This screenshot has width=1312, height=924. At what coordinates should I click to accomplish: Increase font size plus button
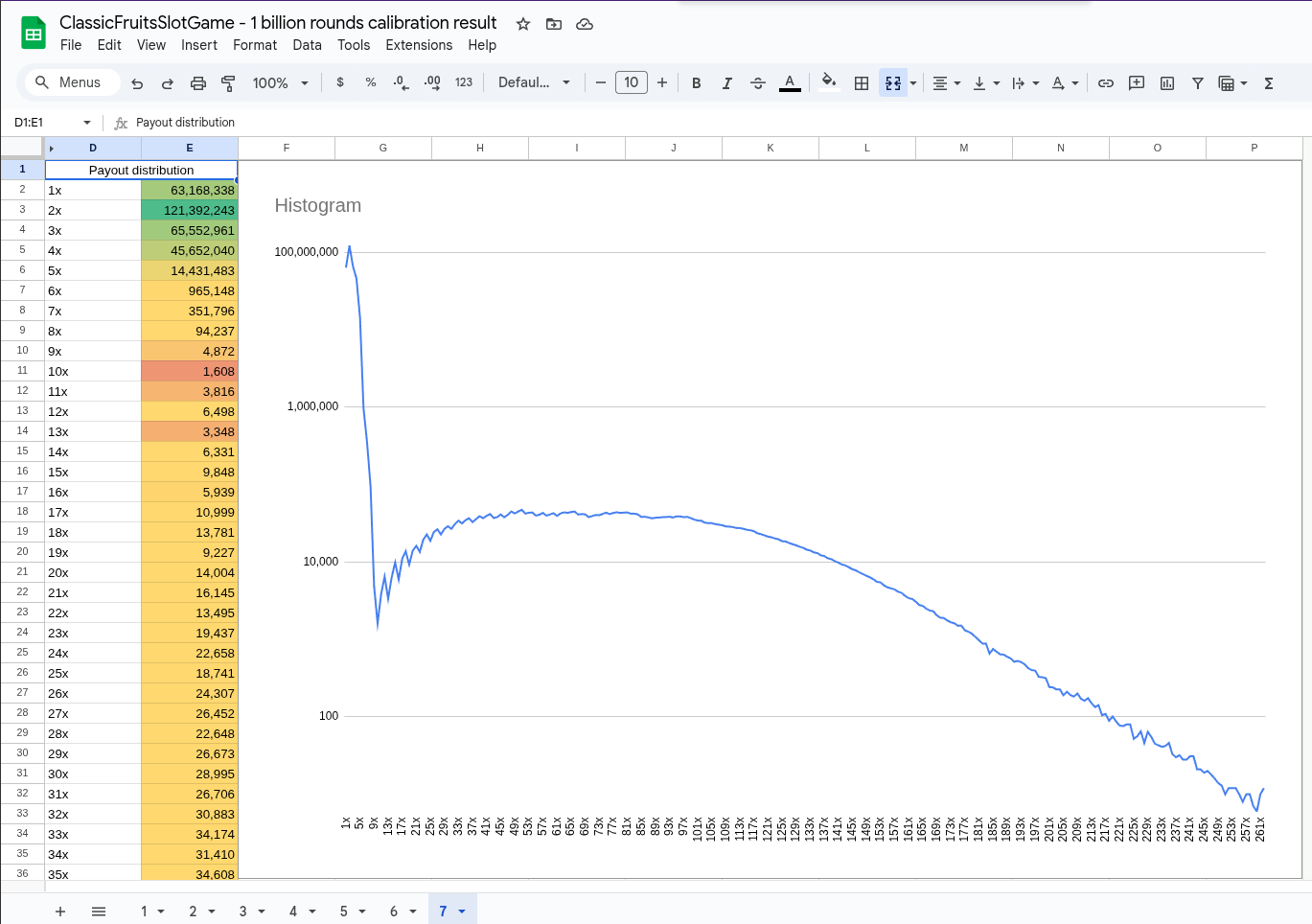click(662, 82)
